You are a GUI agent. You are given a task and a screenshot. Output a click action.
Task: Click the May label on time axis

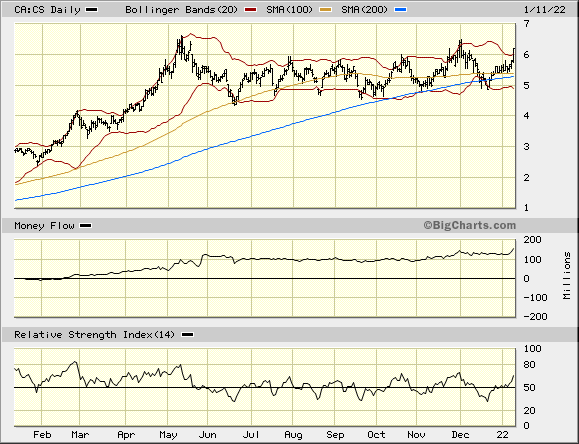click(x=168, y=435)
